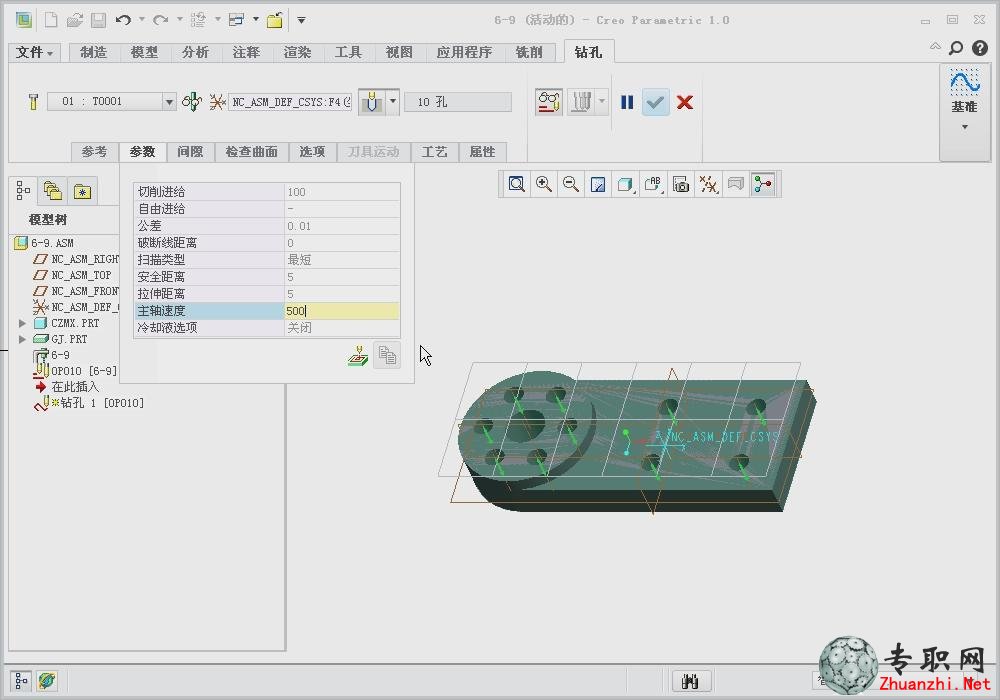Open the 间隙 dashboard tab
Viewport: 1000px width, 700px height.
tap(190, 152)
